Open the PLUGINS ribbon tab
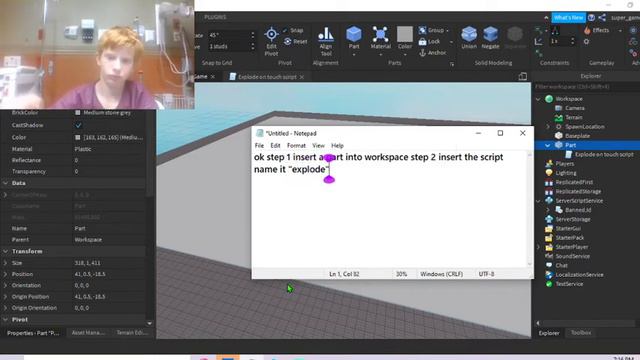Screen dimensions: 640x360 click(x=215, y=17)
